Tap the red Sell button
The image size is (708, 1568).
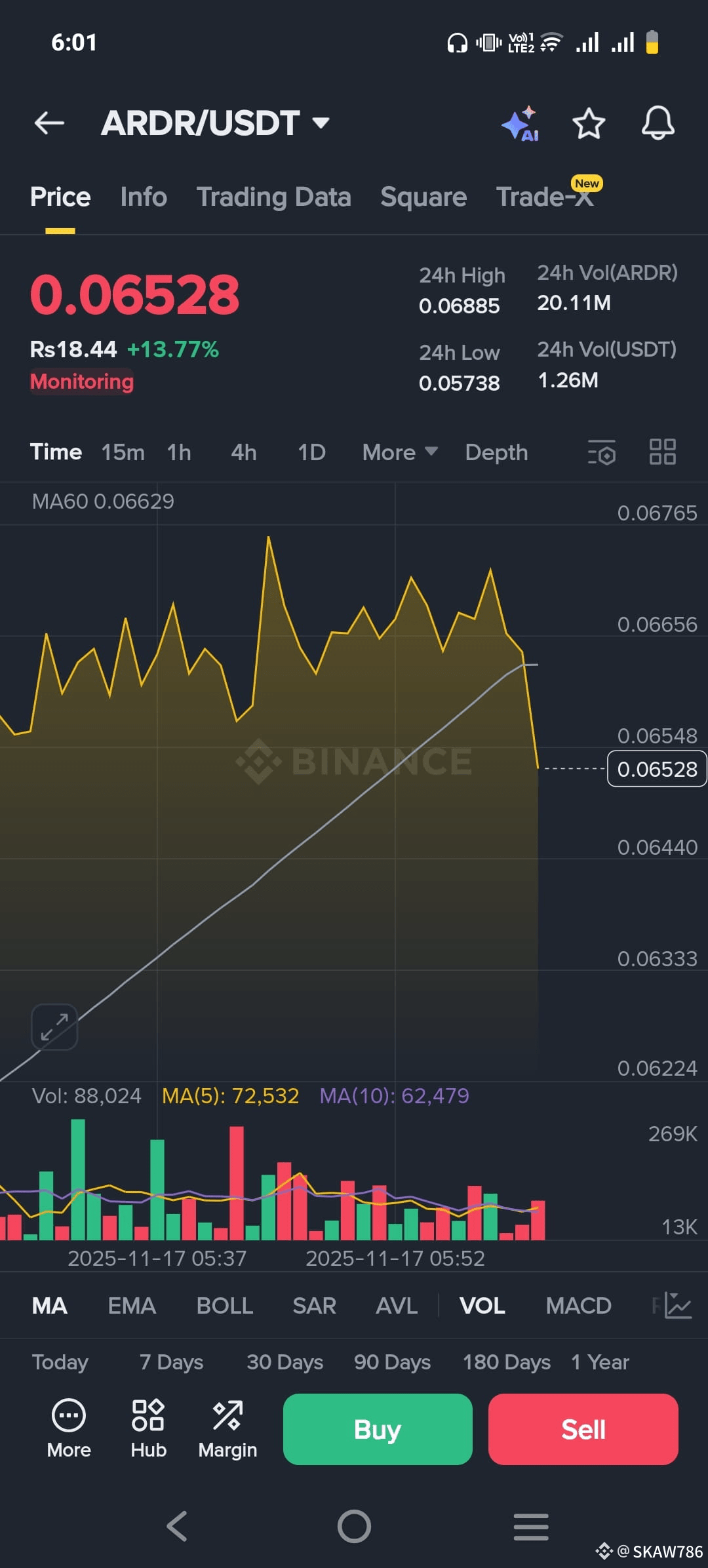tap(583, 1429)
